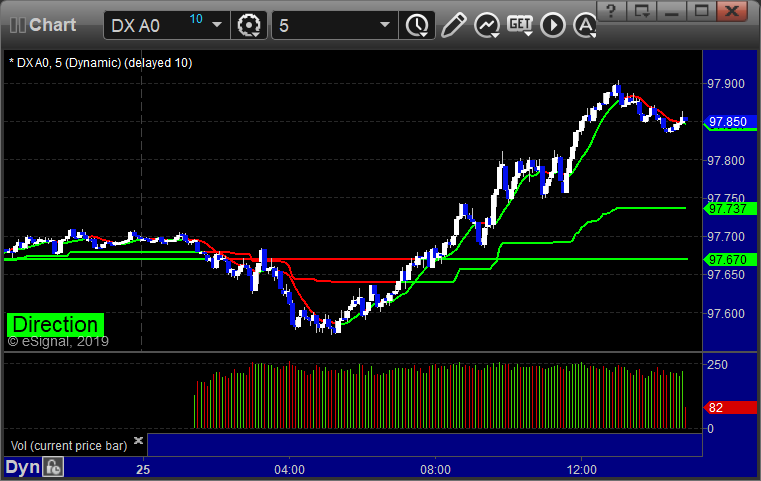Open the studies chart-line icon

[487, 25]
